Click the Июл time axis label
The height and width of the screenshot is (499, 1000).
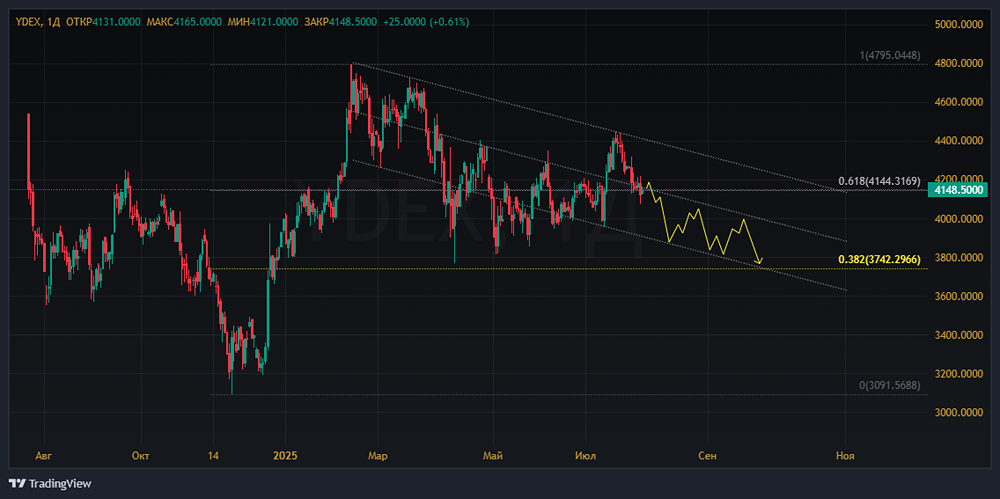(x=585, y=456)
